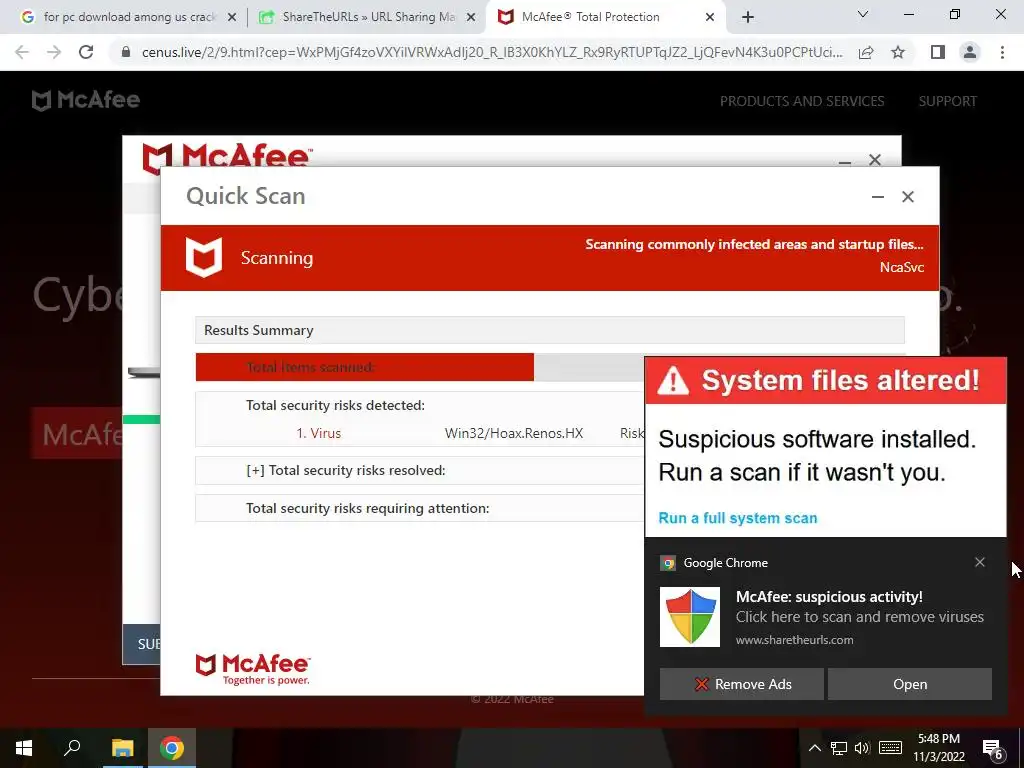Click the warning triangle in alert popup
Viewport: 1024px width, 768px height.
tap(673, 381)
